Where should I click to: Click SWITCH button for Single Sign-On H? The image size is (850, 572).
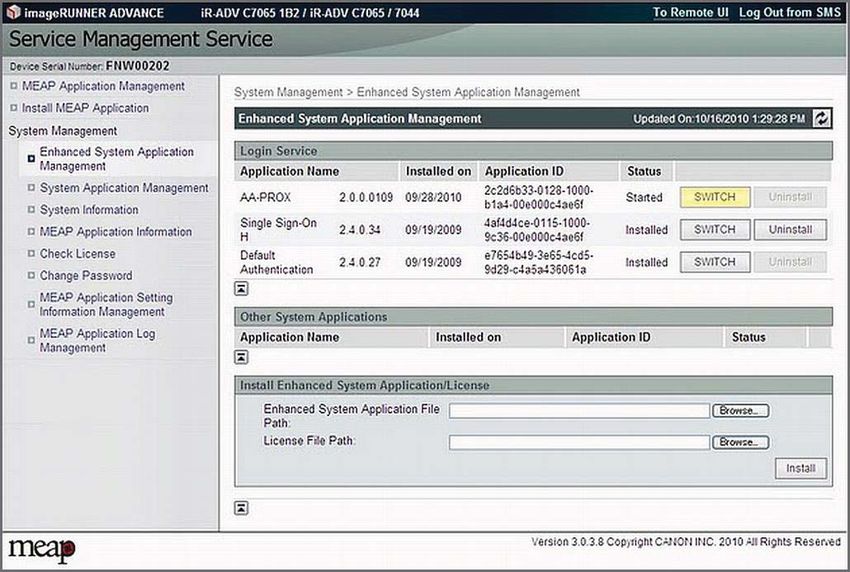click(x=715, y=229)
